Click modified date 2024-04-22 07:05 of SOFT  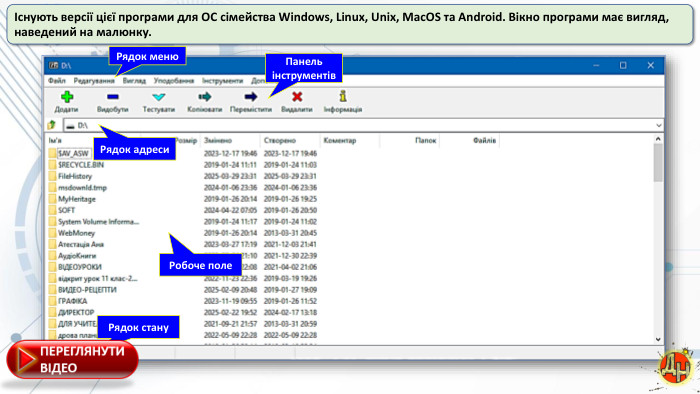230,210
